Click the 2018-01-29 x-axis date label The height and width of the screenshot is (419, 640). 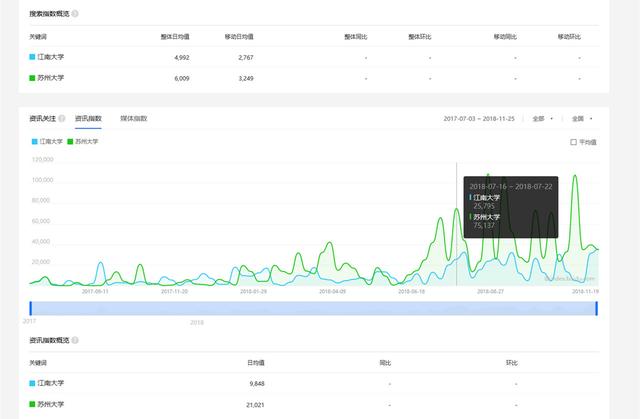[253, 291]
